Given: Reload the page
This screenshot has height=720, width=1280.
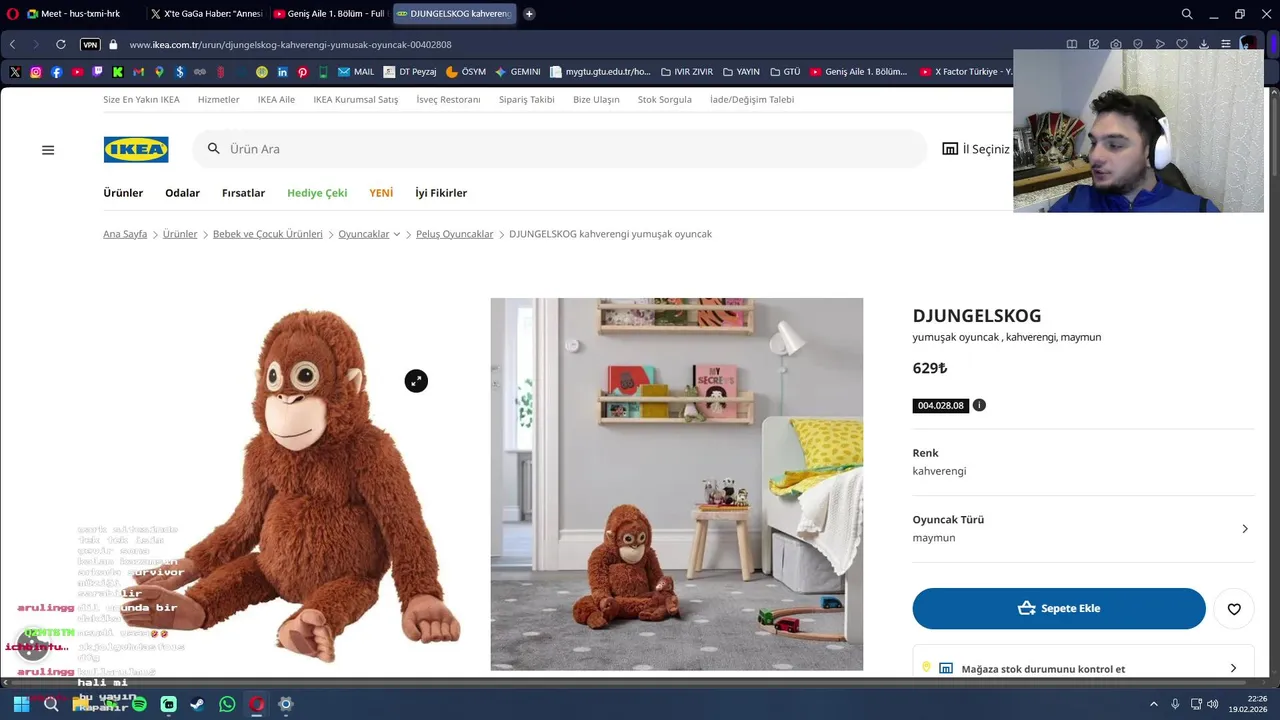Looking at the screenshot, I should (61, 44).
